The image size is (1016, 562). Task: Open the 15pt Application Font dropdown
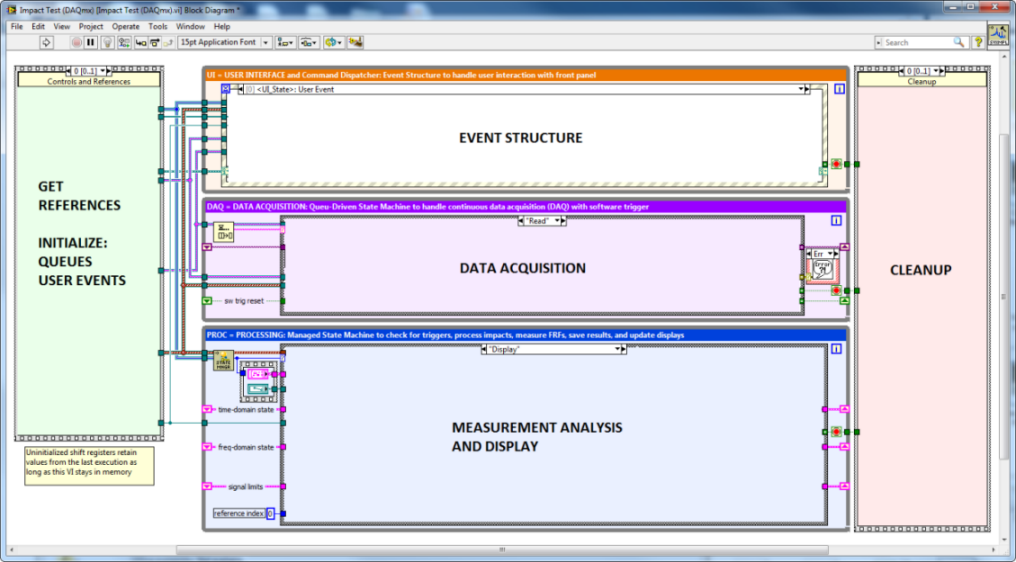(x=224, y=42)
